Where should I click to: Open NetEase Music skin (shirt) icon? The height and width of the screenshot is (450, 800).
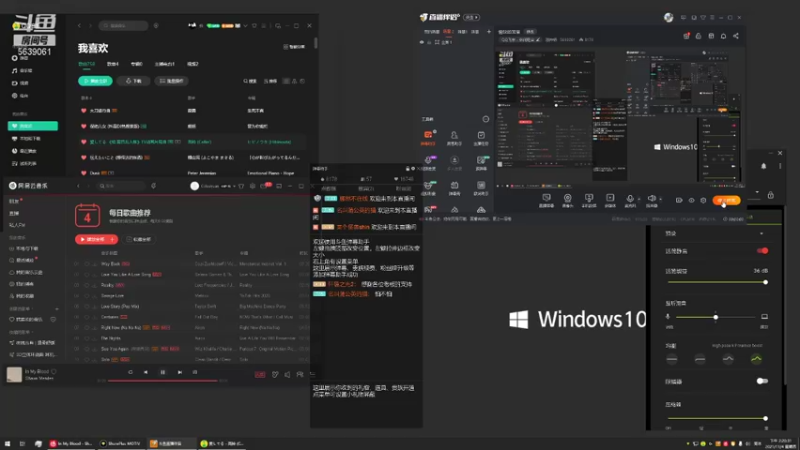(x=241, y=186)
